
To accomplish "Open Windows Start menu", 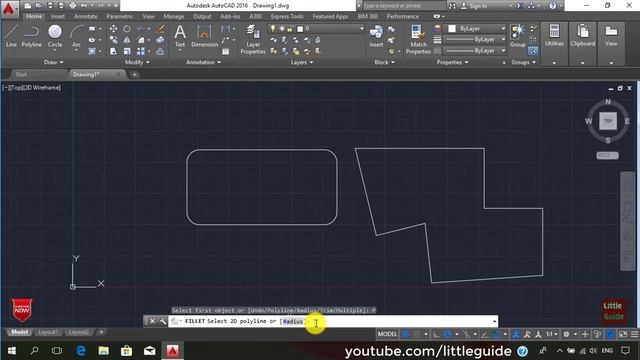I will (11, 351).
